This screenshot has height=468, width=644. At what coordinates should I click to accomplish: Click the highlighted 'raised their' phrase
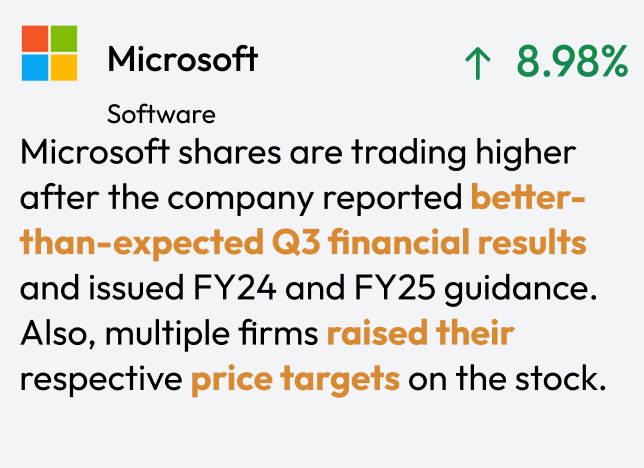coord(420,334)
